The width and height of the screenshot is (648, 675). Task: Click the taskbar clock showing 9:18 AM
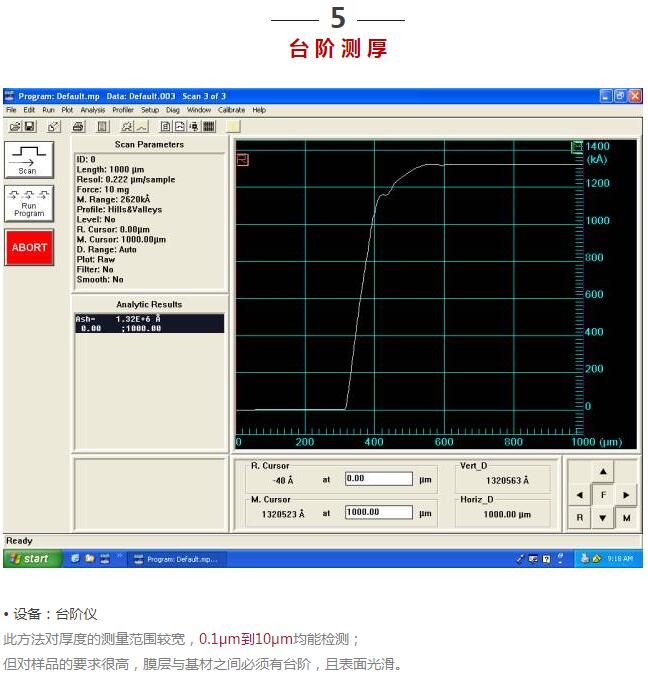click(x=620, y=559)
